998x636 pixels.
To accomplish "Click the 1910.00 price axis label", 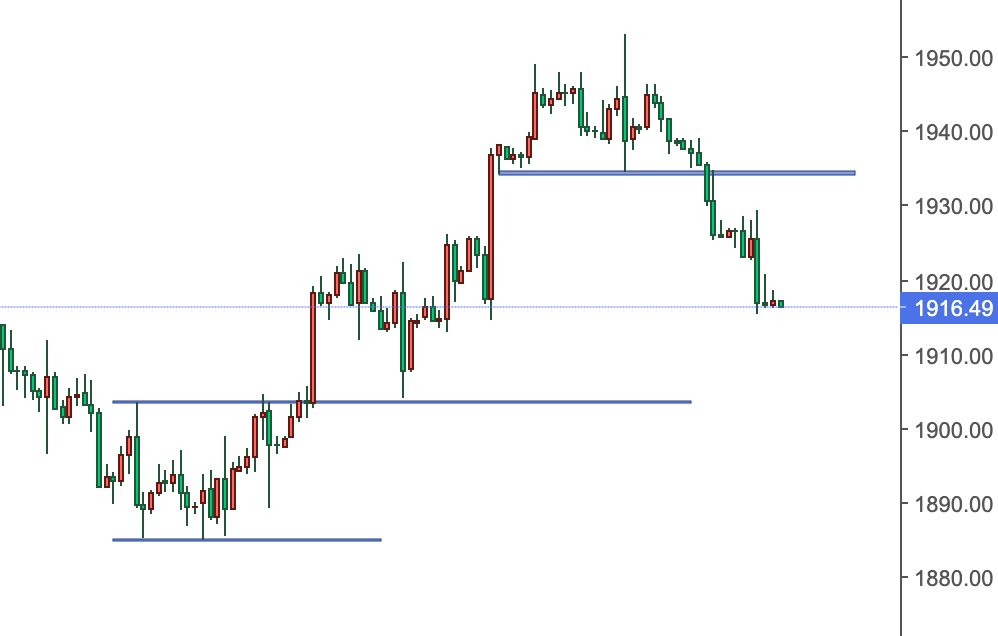I will click(x=947, y=356).
